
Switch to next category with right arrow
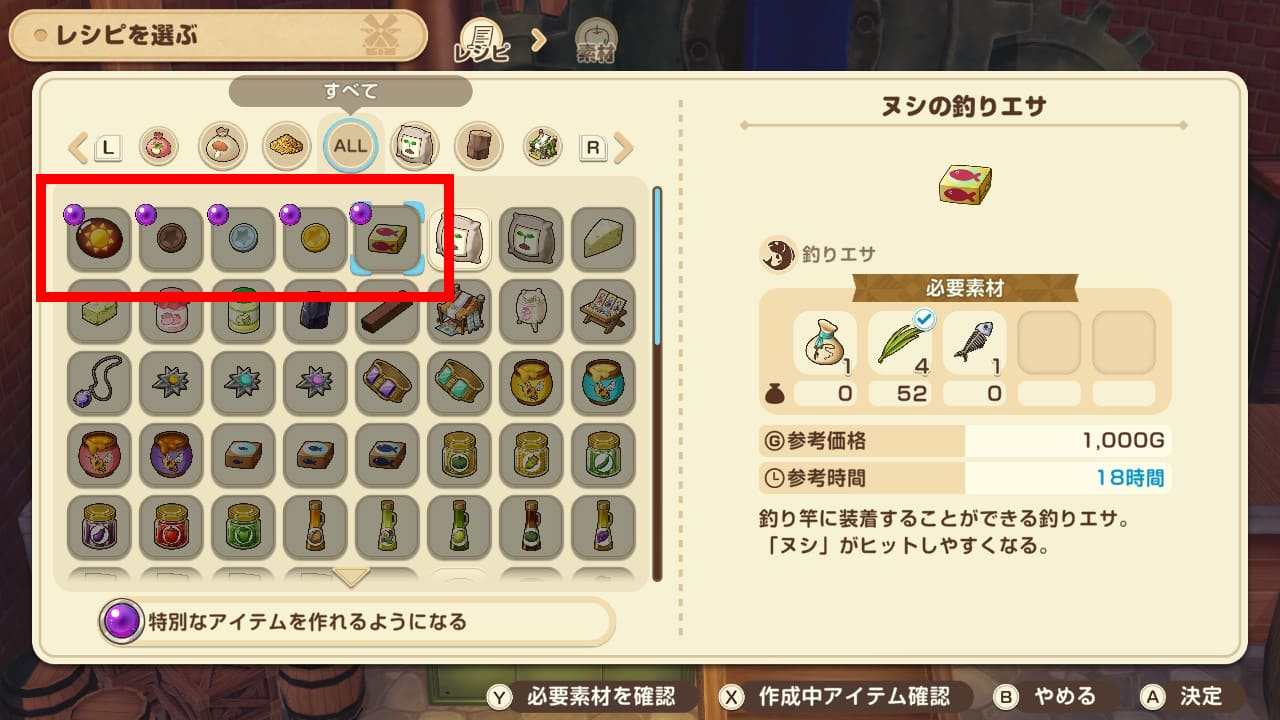click(x=624, y=149)
